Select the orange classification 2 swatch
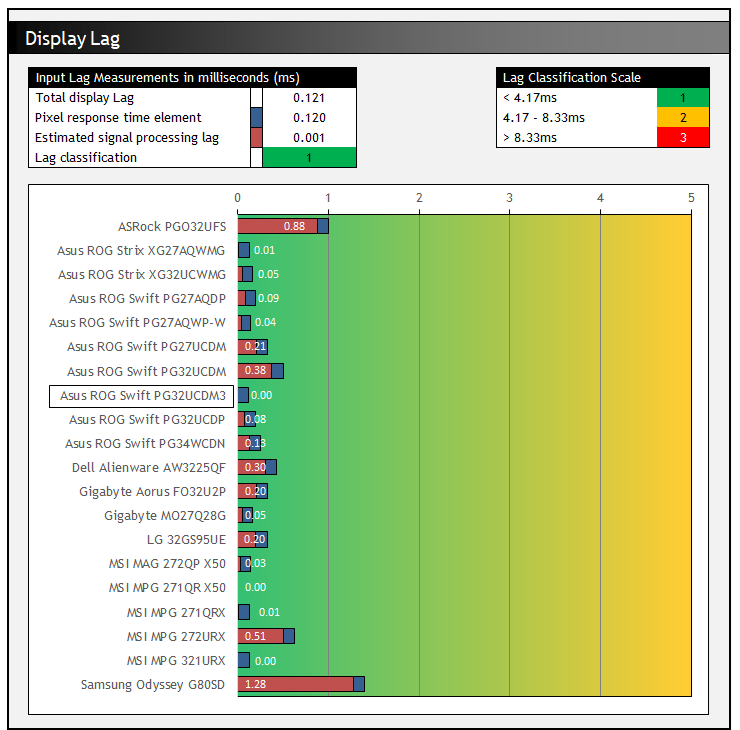Screen dimensions: 740x730 click(683, 118)
